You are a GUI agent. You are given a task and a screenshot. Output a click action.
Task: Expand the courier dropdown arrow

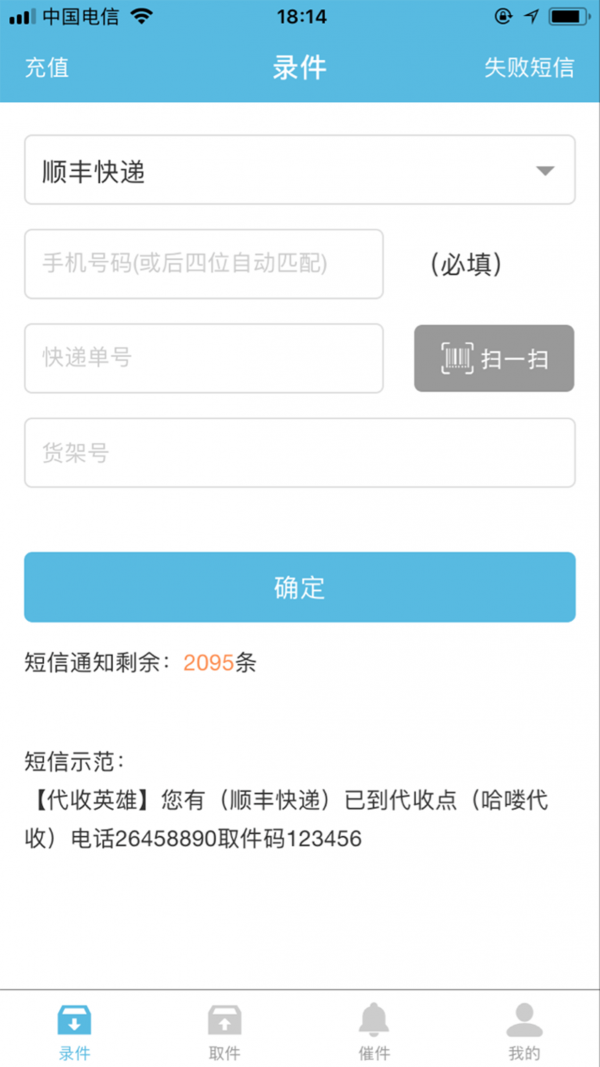pyautogui.click(x=545, y=171)
